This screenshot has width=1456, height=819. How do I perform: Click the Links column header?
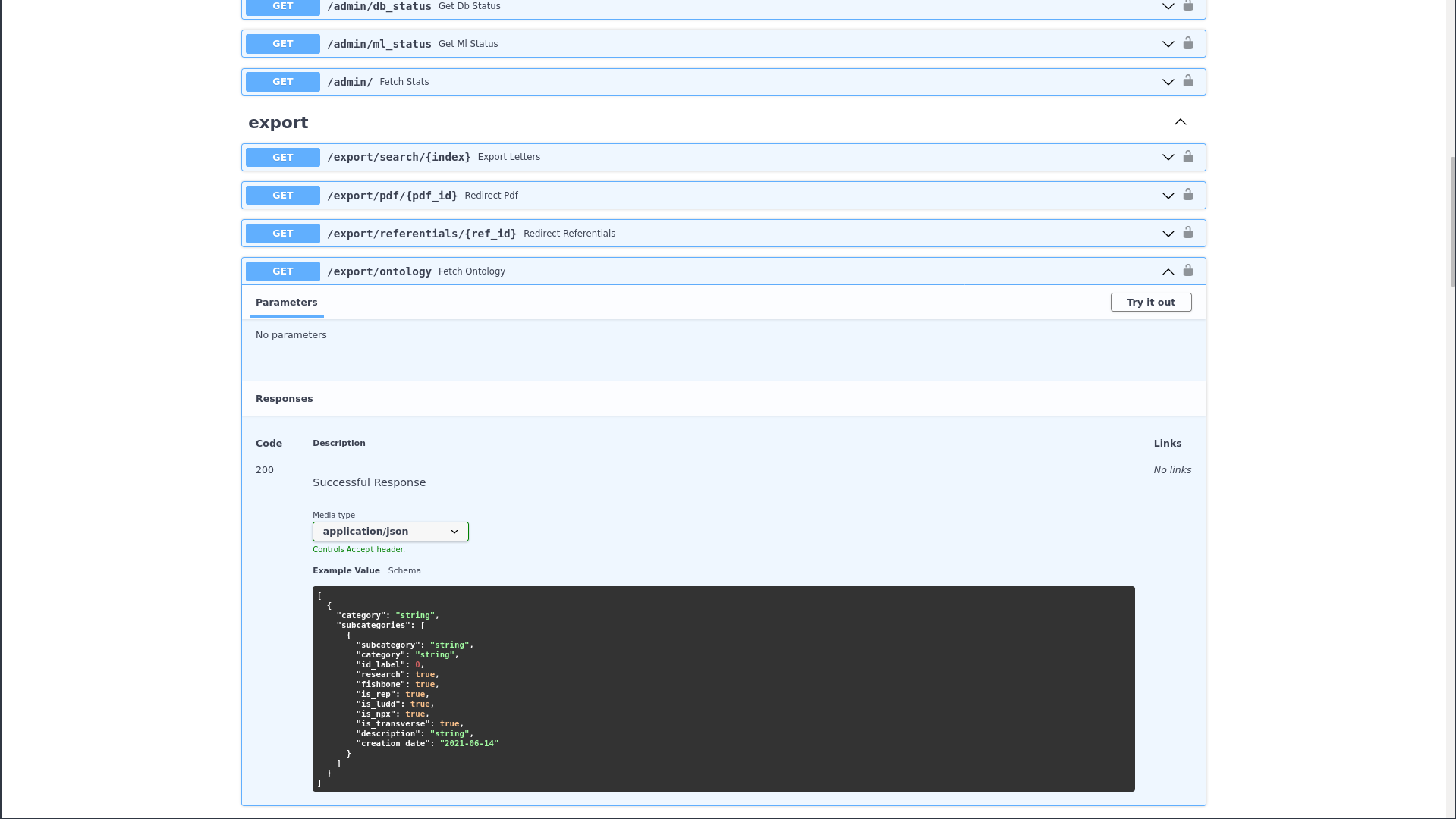1168,444
